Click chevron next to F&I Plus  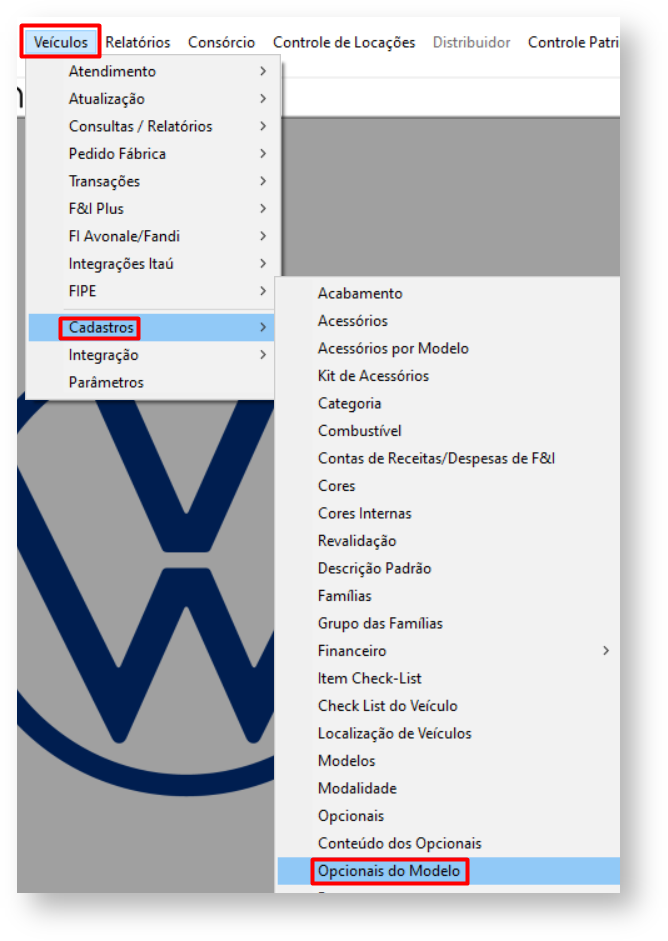(263, 209)
